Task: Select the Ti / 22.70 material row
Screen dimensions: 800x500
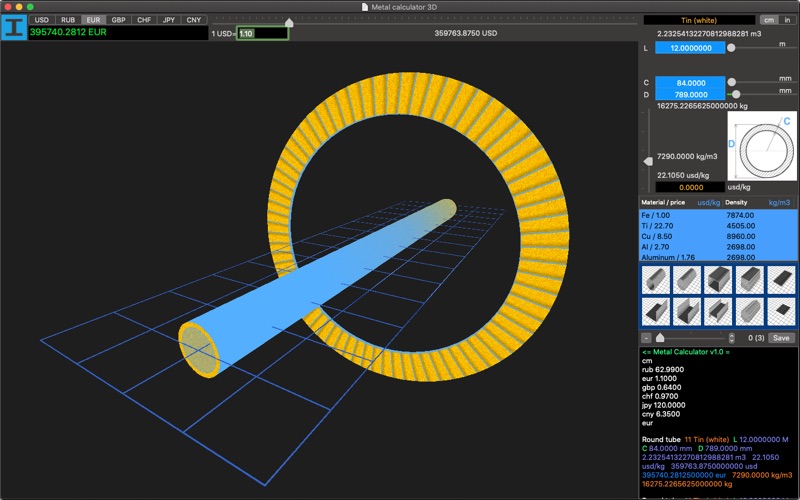Action: (717, 226)
